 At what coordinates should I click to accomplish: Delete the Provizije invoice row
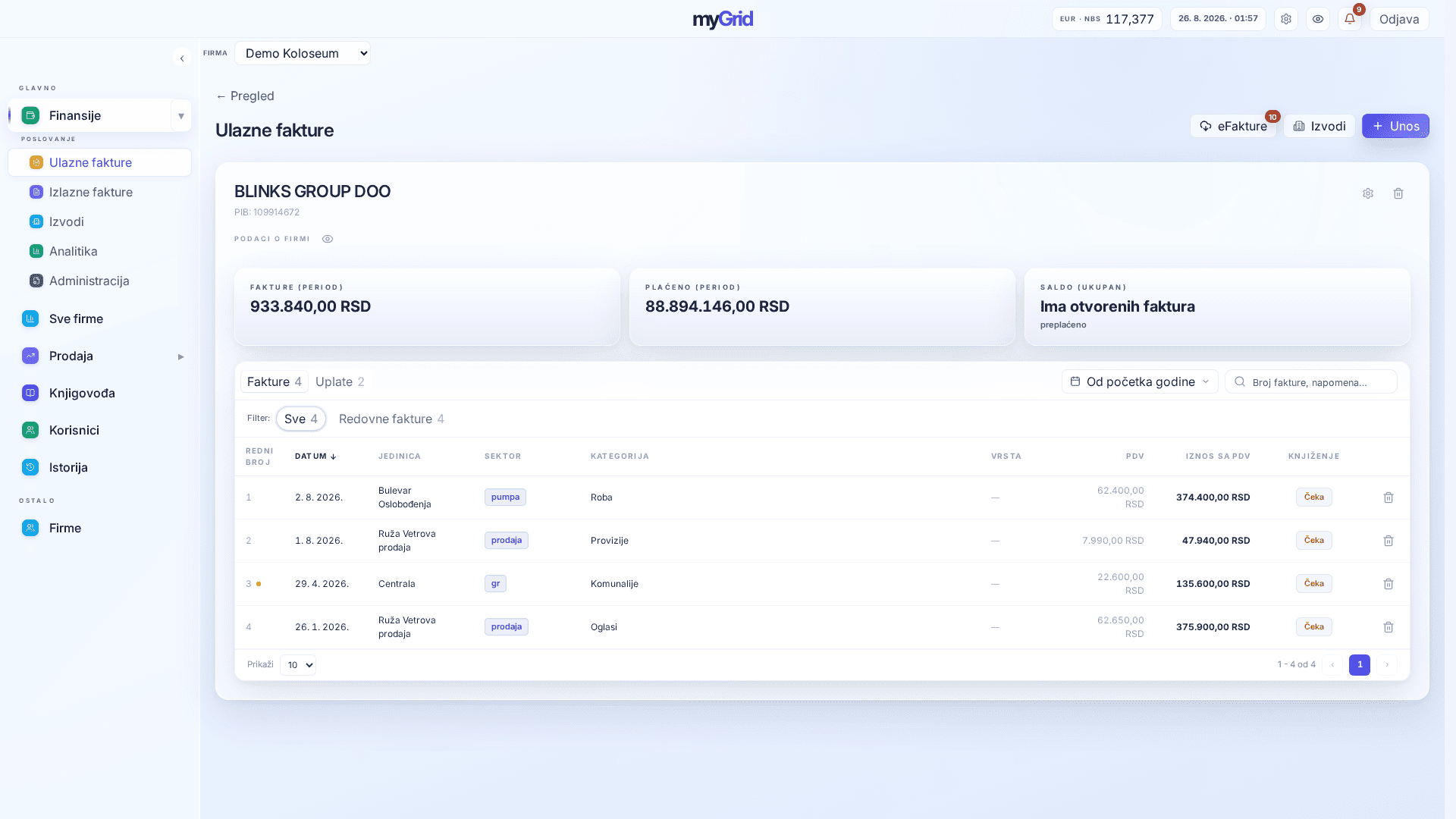coord(1389,541)
